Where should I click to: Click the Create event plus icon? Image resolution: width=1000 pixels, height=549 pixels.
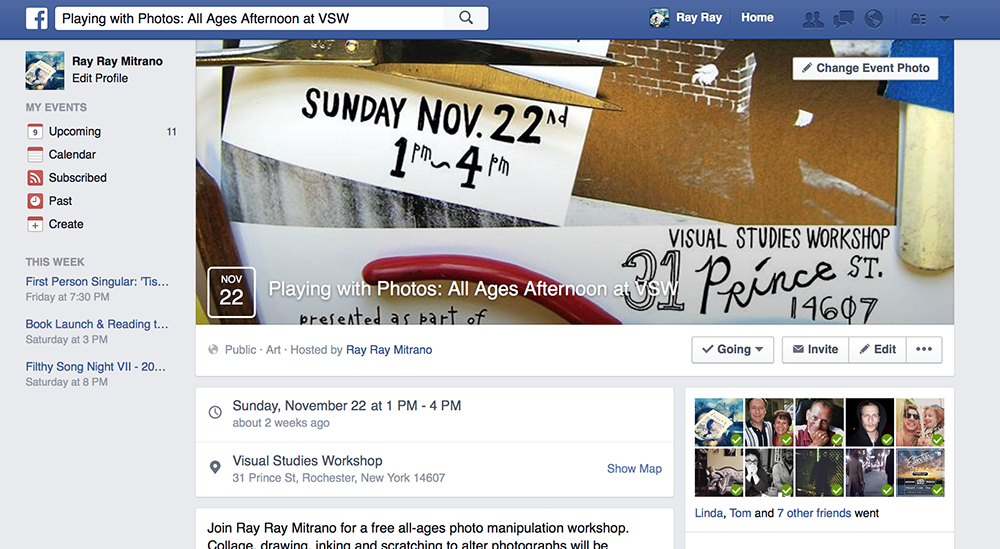click(35, 224)
